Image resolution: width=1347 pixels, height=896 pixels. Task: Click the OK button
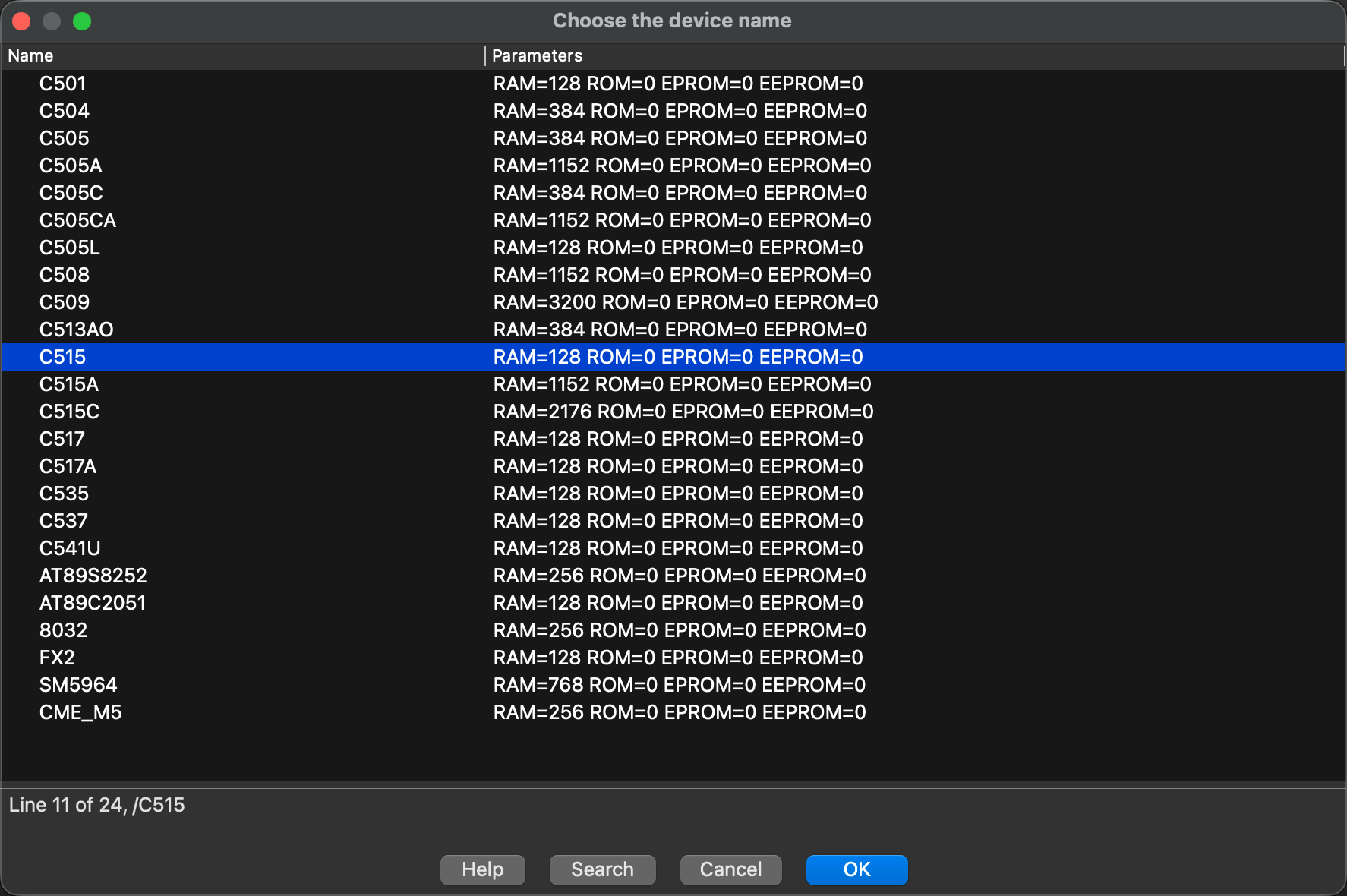click(856, 869)
